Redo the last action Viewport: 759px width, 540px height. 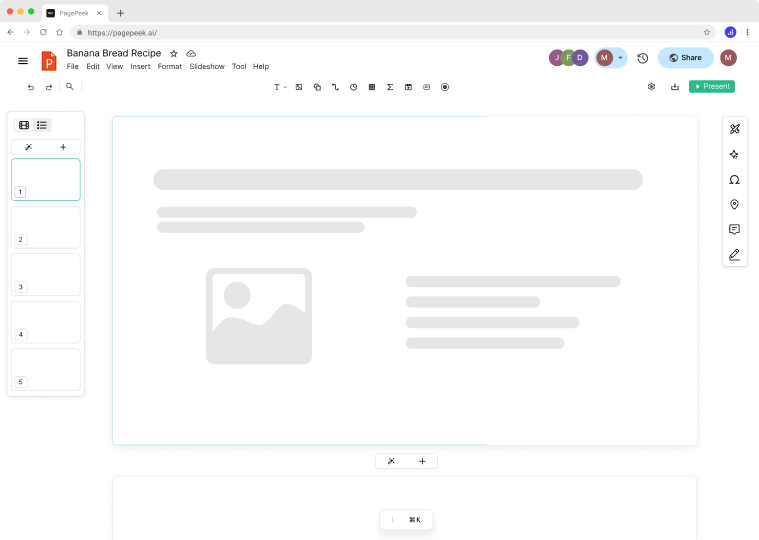(49, 87)
